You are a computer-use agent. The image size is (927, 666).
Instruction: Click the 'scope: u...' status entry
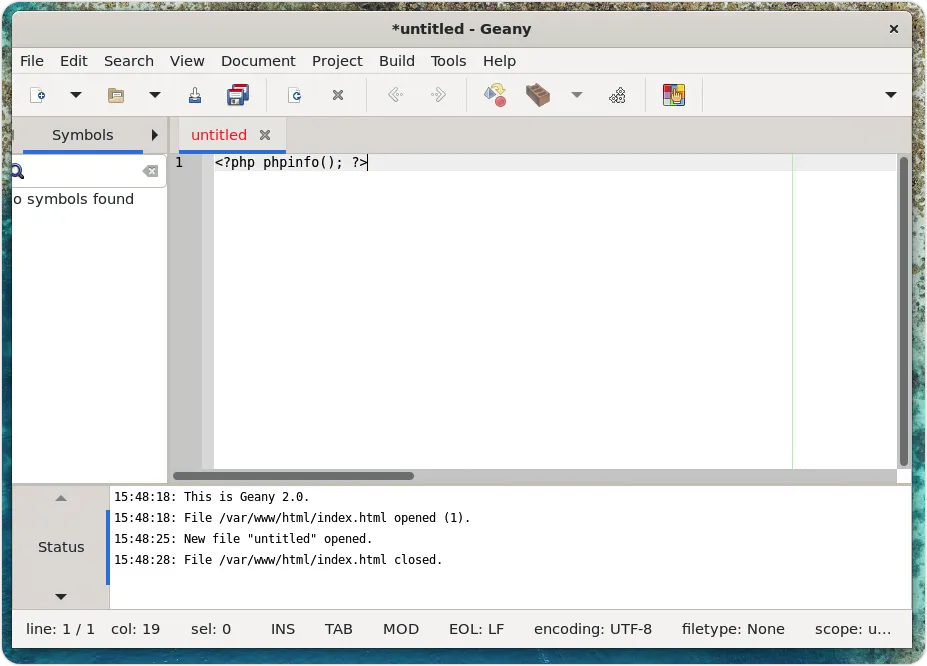(853, 629)
